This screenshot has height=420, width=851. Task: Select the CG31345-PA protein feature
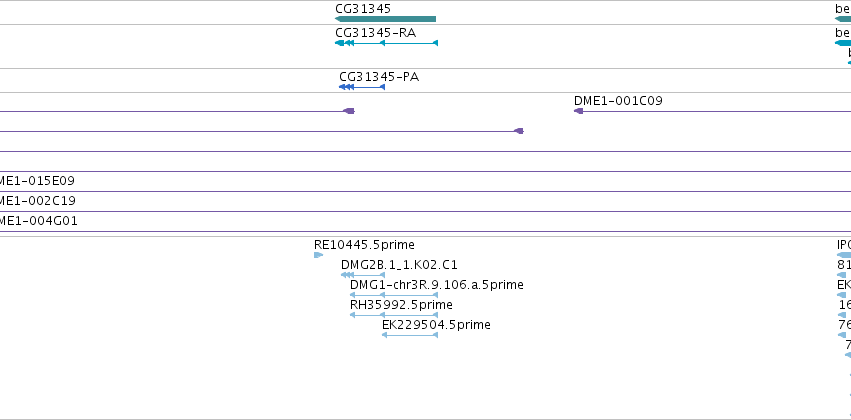pos(362,87)
